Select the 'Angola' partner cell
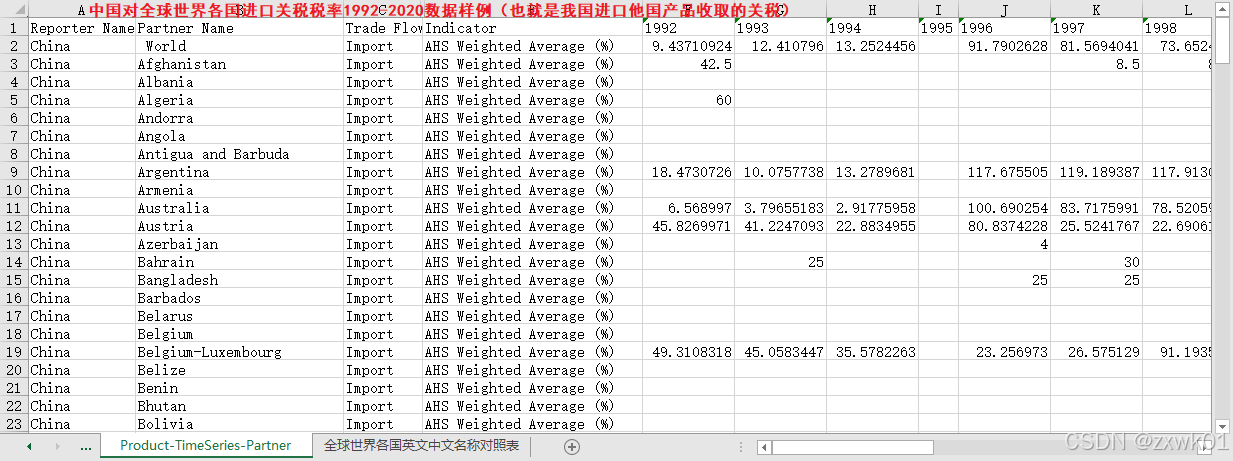 (x=239, y=136)
